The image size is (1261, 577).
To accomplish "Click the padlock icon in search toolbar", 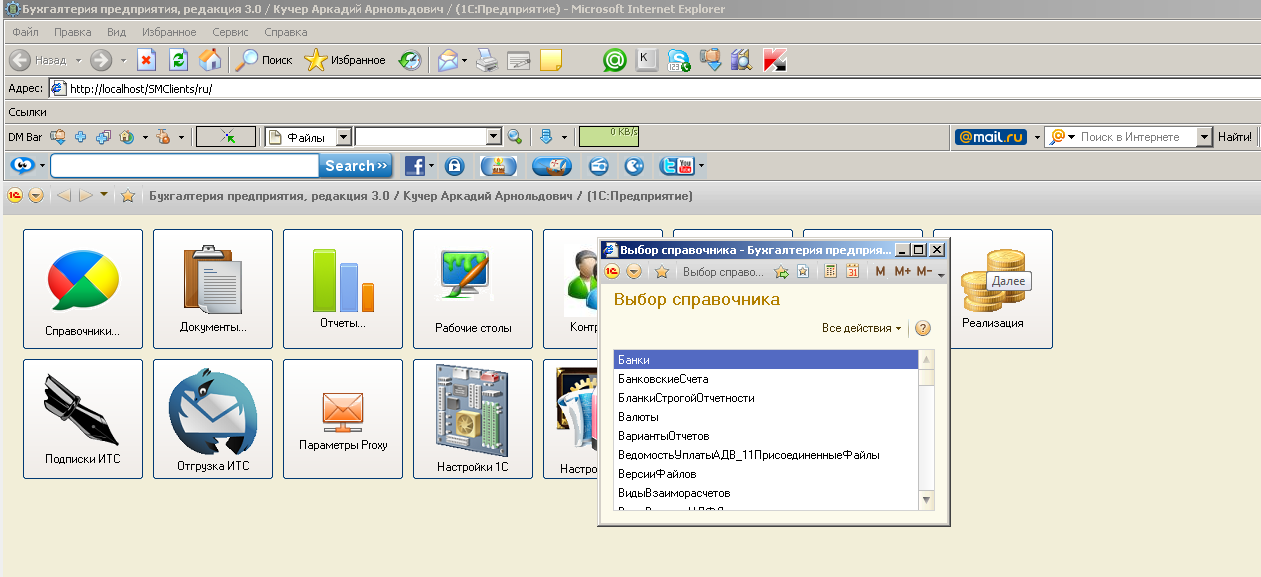I will click(x=454, y=166).
